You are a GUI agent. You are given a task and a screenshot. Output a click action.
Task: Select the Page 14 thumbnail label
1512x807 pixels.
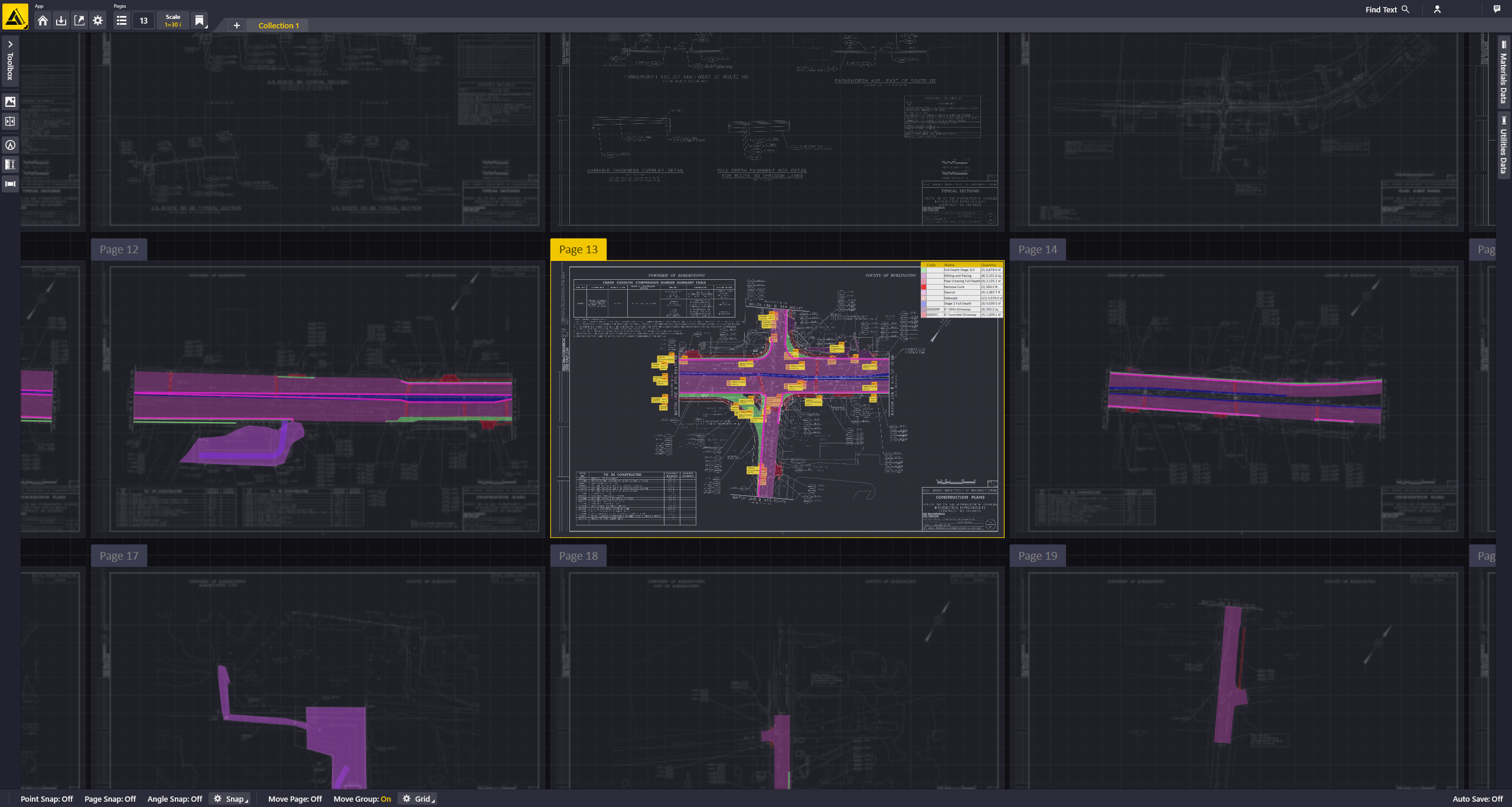pyautogui.click(x=1037, y=250)
